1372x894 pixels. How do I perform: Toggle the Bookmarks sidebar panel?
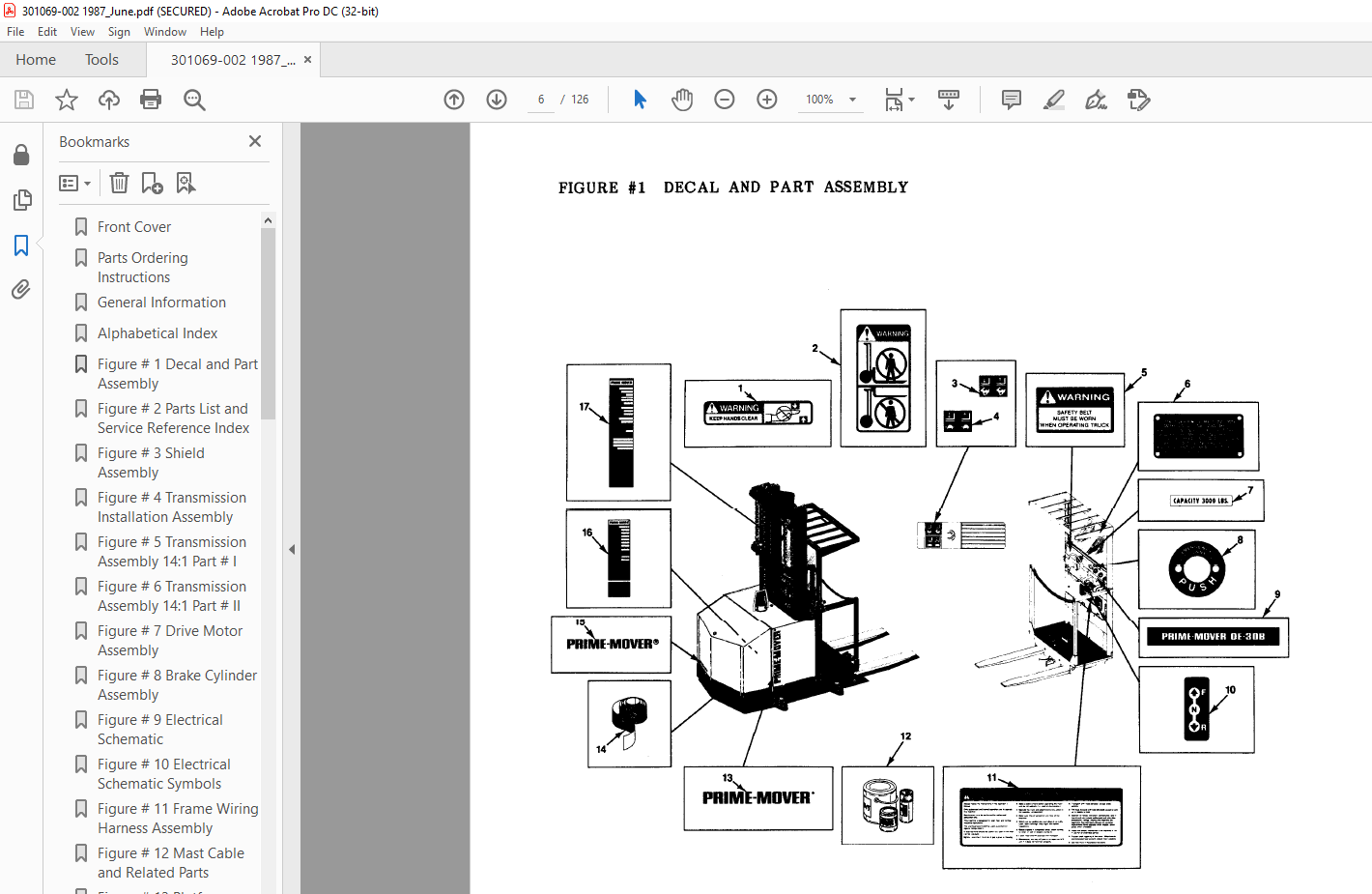[x=21, y=245]
